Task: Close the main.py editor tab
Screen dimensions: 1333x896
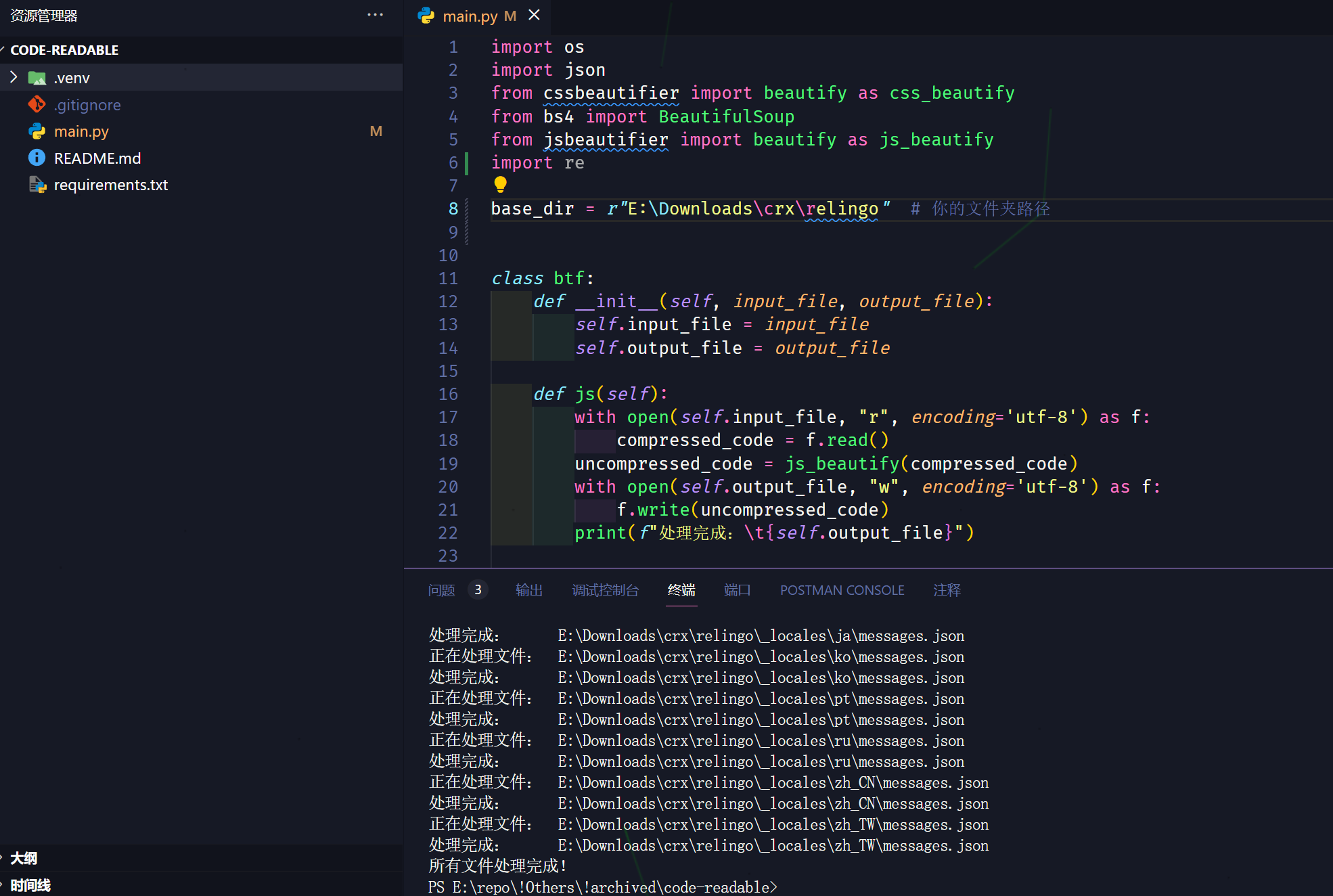Action: coord(534,15)
